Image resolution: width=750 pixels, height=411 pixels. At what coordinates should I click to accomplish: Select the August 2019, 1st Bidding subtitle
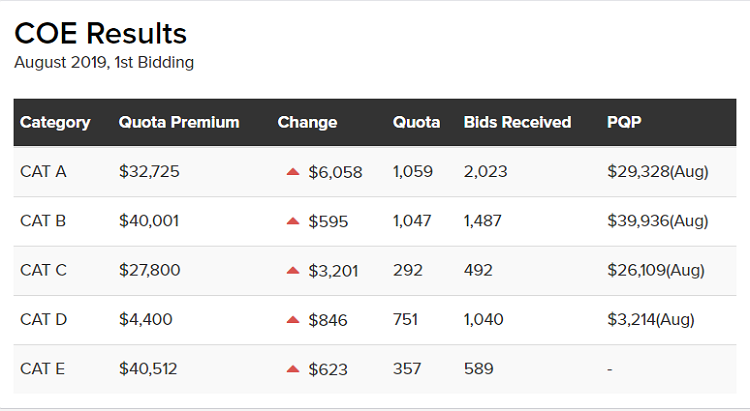click(104, 62)
